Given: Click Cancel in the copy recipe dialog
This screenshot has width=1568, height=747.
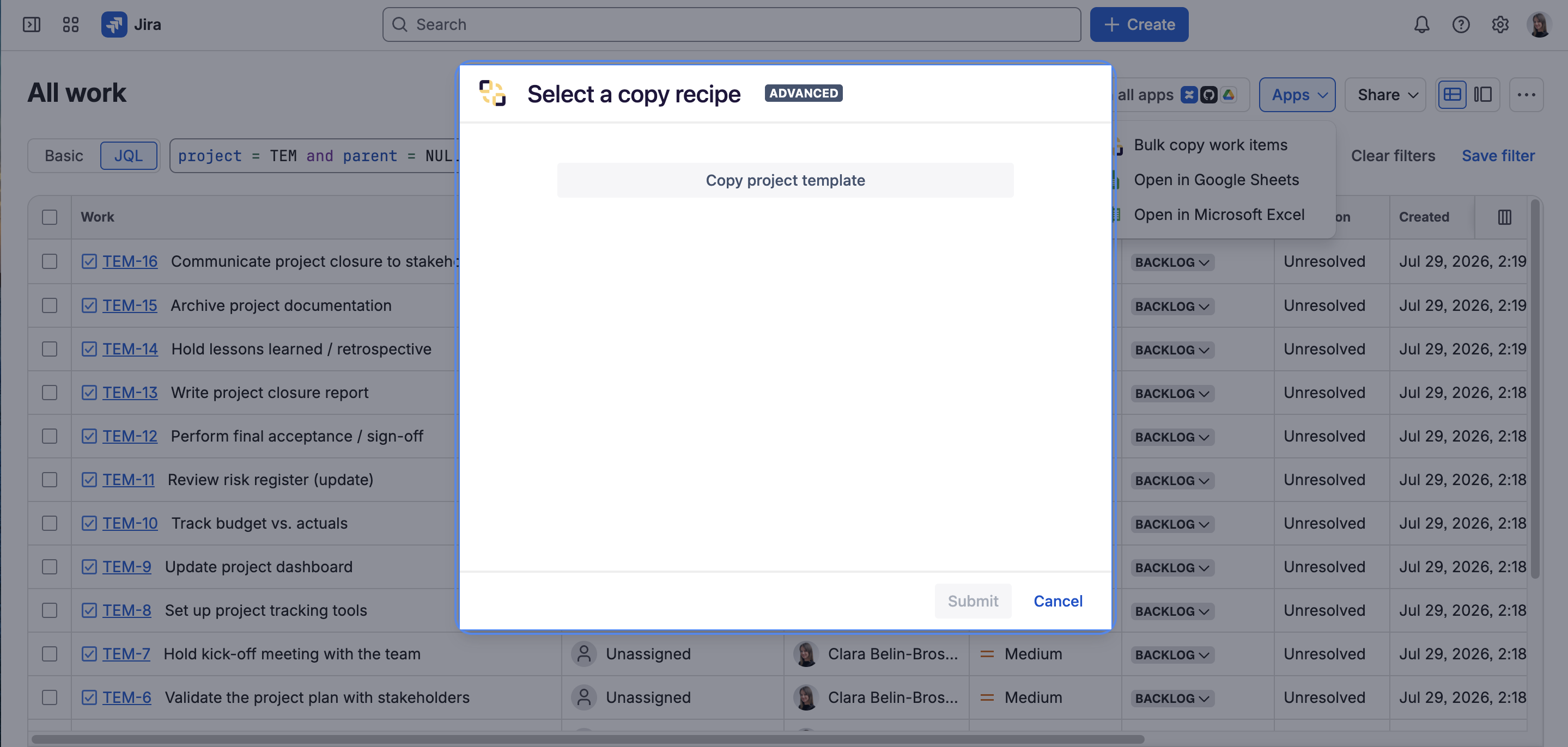Looking at the screenshot, I should click(x=1058, y=602).
